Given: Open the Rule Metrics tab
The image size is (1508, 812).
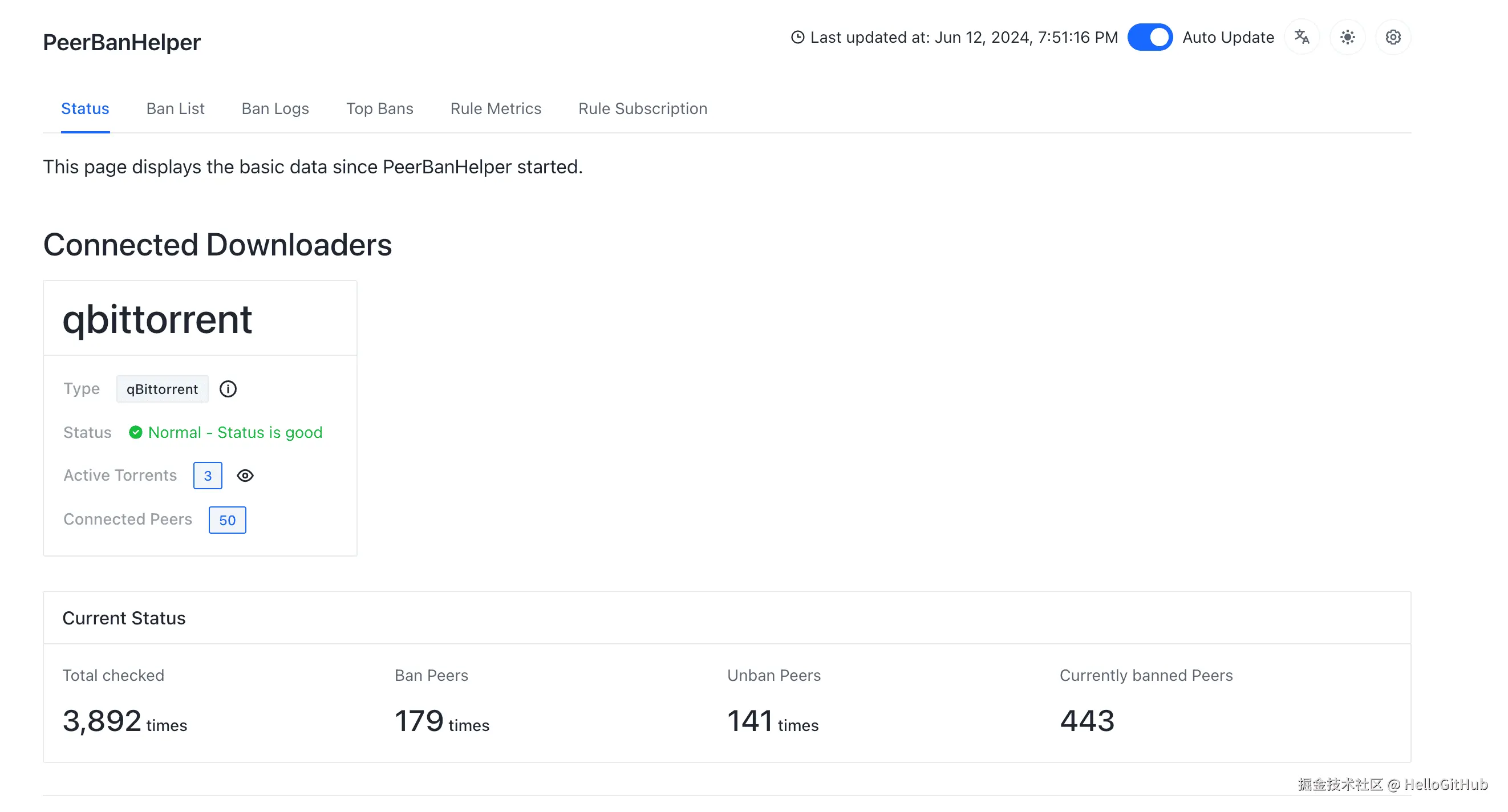Looking at the screenshot, I should [495, 108].
